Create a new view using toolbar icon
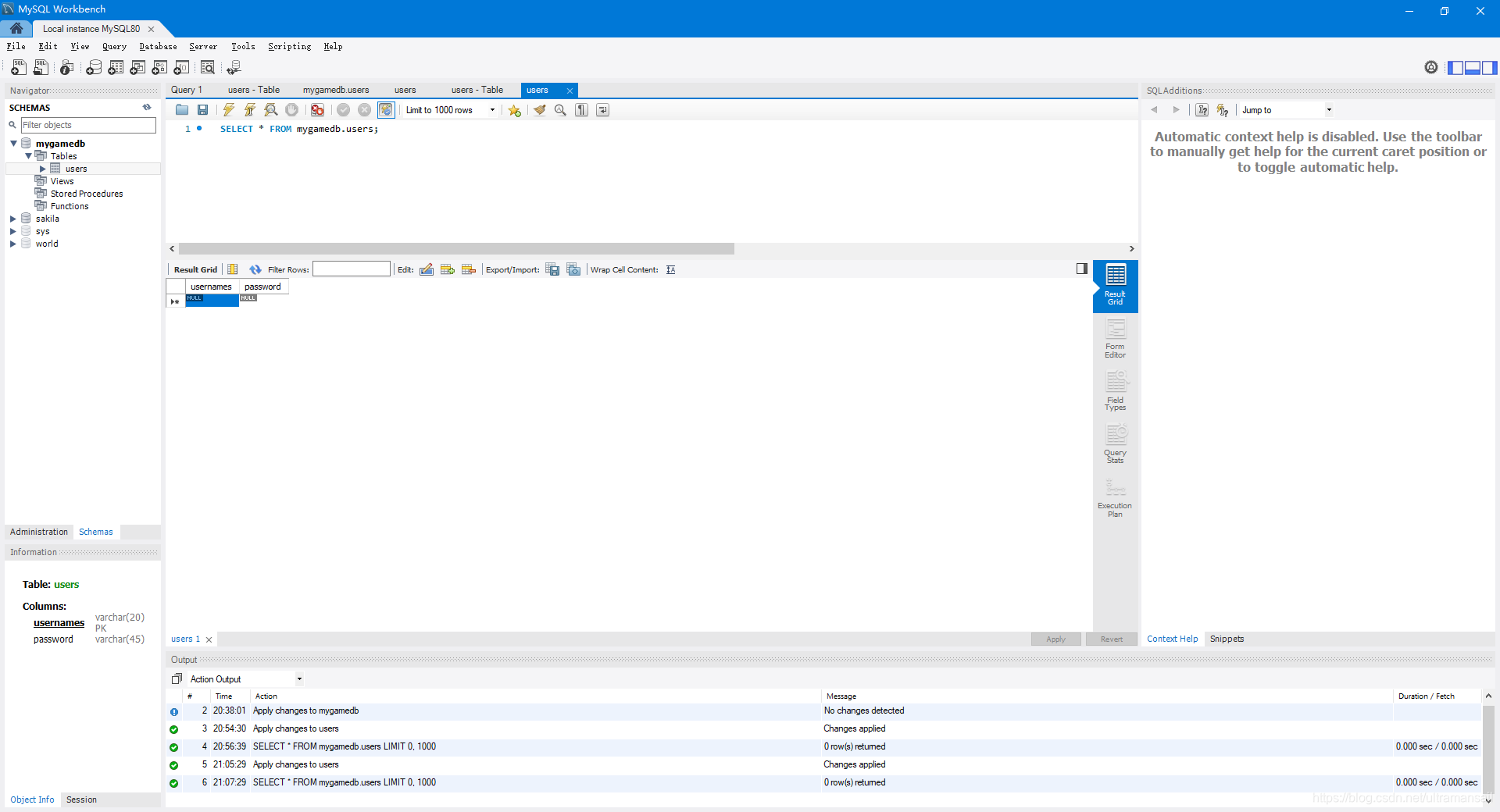 coord(137,67)
